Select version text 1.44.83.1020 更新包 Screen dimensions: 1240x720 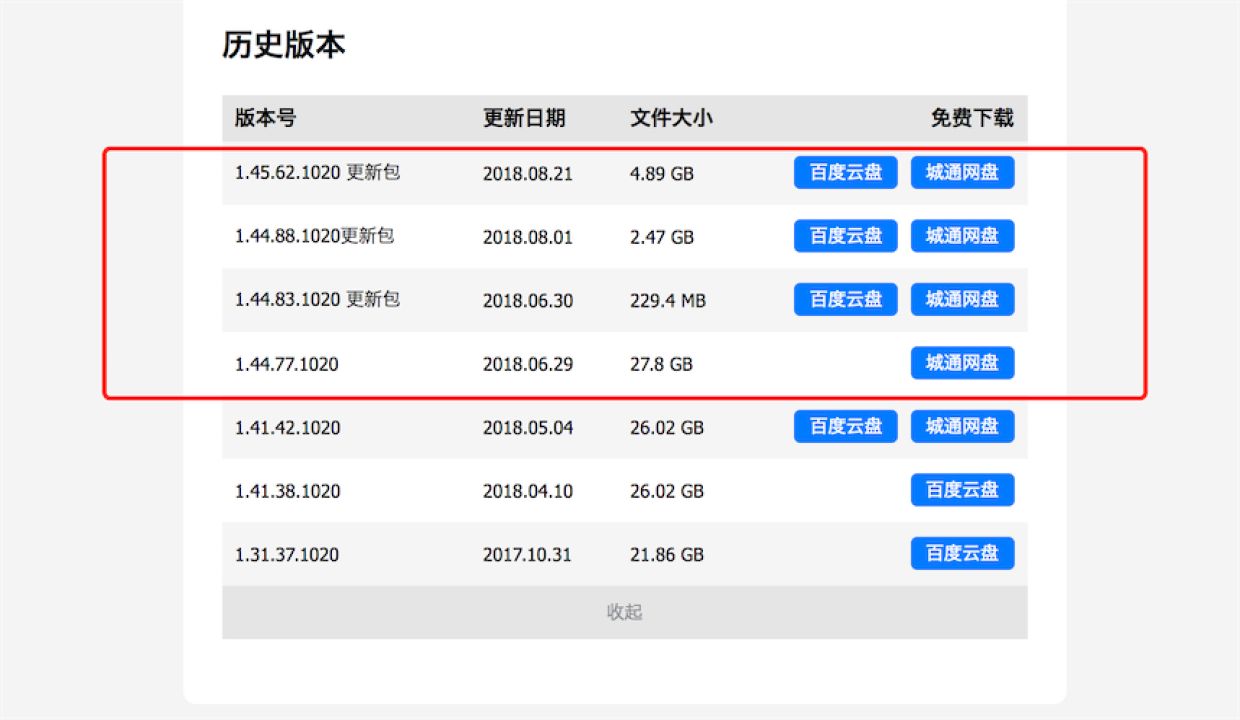coord(318,300)
